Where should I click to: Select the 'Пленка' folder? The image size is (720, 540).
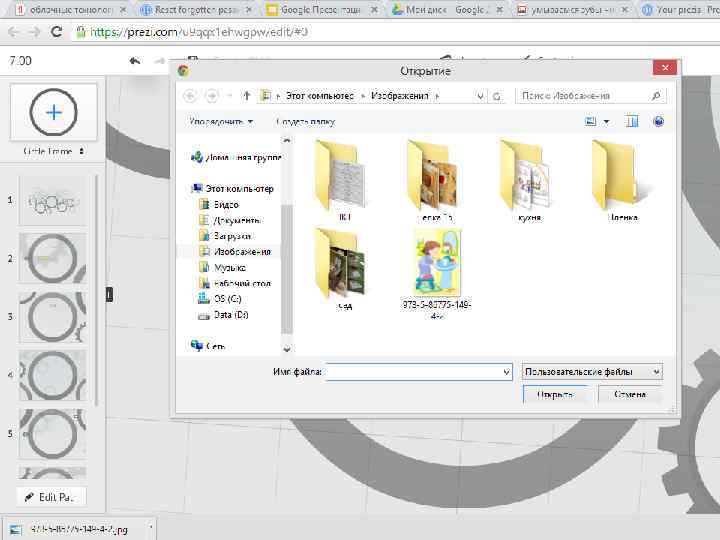pos(621,181)
